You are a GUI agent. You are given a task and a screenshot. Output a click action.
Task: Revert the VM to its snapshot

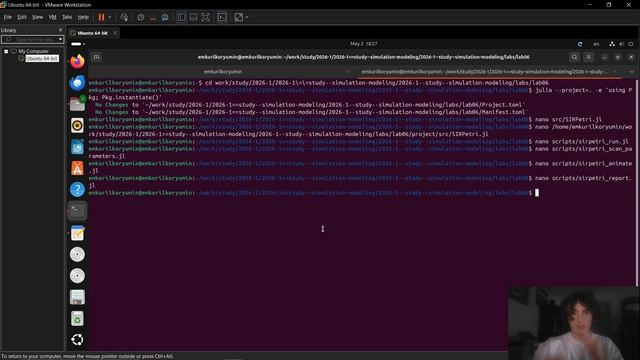[x=153, y=17]
